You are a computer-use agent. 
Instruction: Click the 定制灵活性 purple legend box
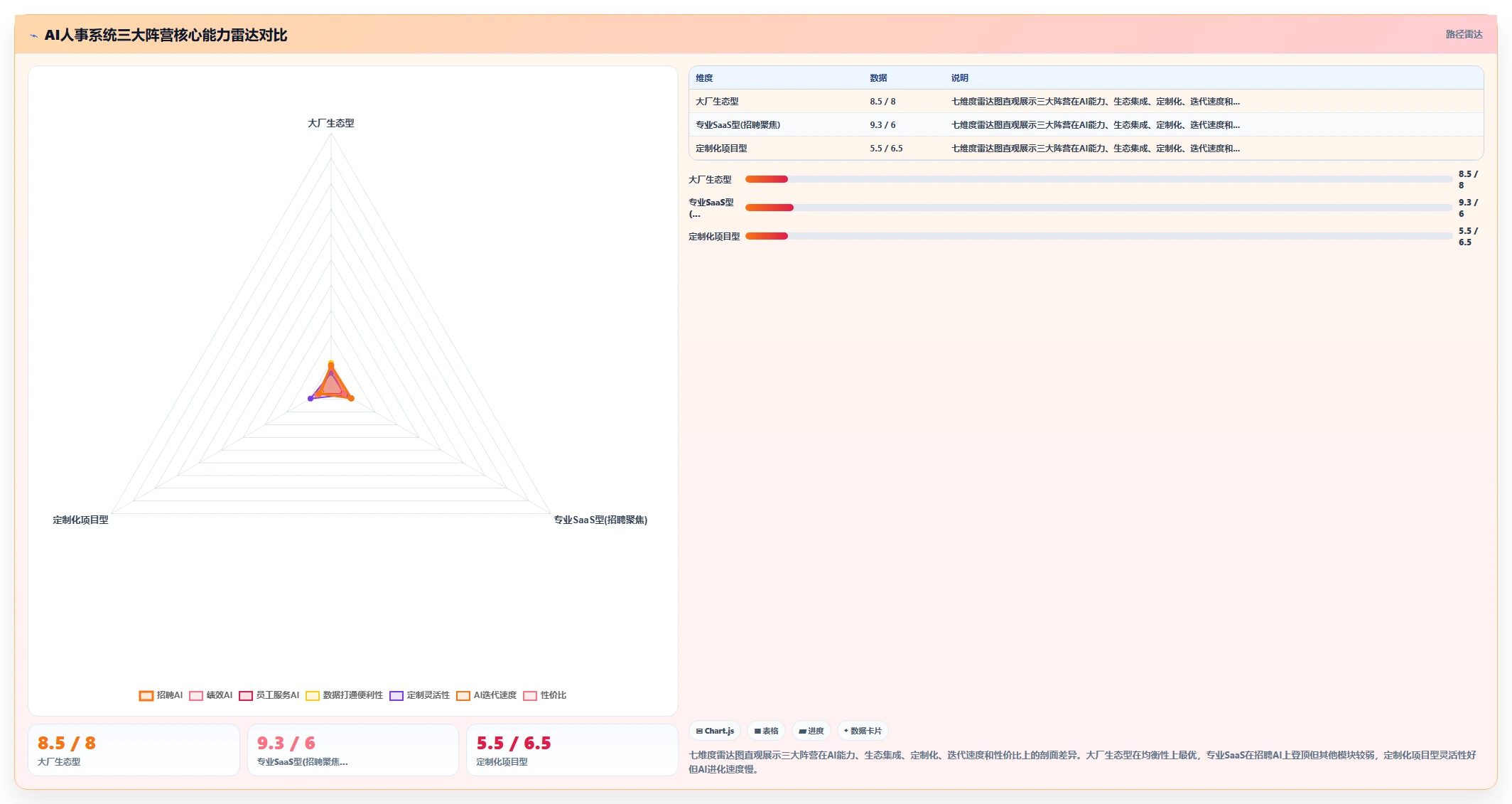[396, 695]
